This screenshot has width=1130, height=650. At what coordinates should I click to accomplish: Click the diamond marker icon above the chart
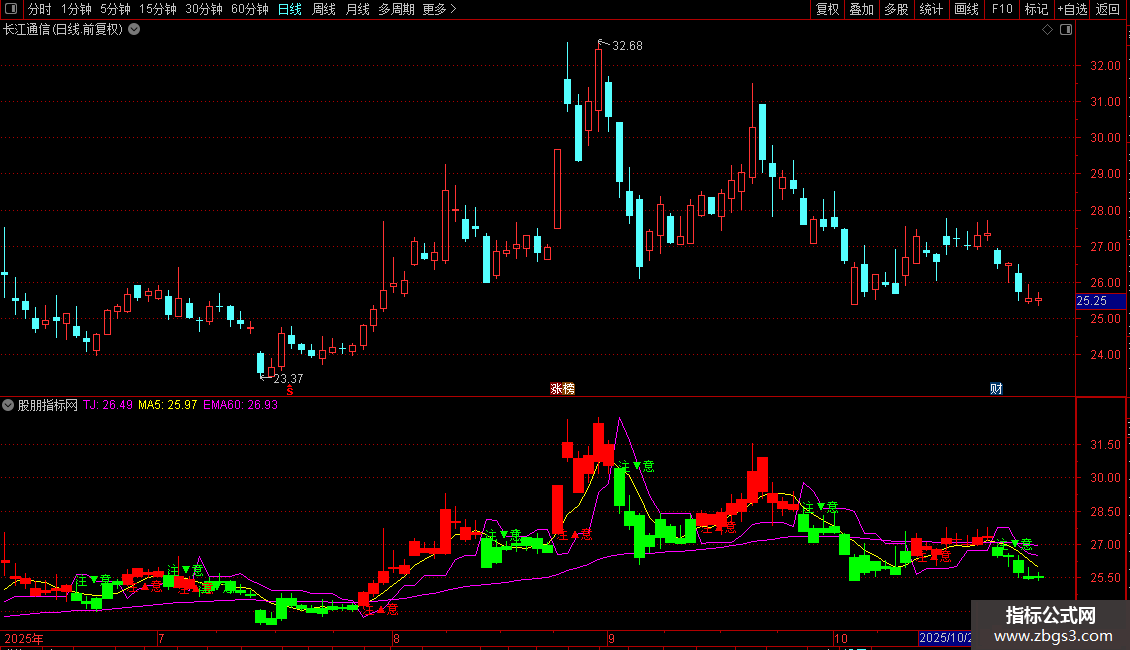1047,30
